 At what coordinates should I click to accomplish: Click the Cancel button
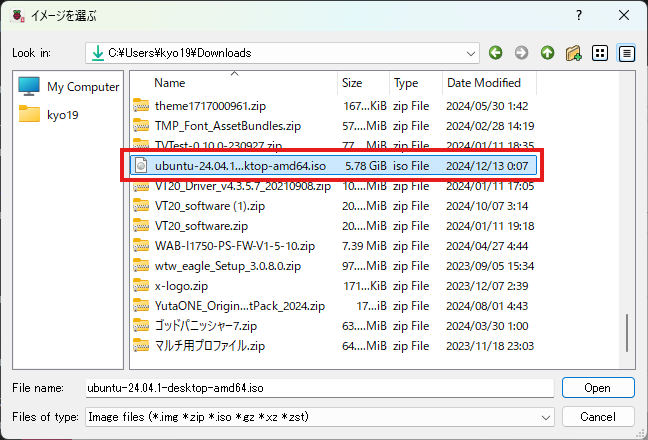click(598, 416)
